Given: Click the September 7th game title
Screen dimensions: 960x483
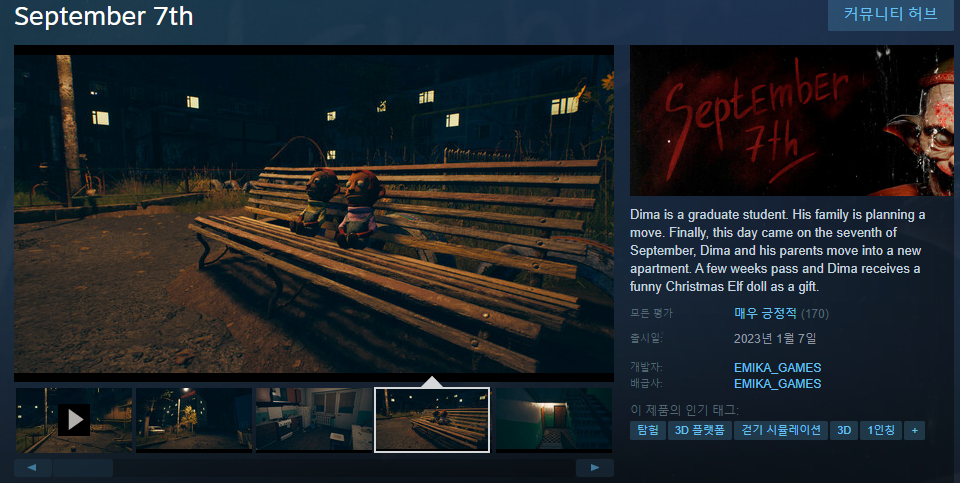Looking at the screenshot, I should [x=103, y=16].
